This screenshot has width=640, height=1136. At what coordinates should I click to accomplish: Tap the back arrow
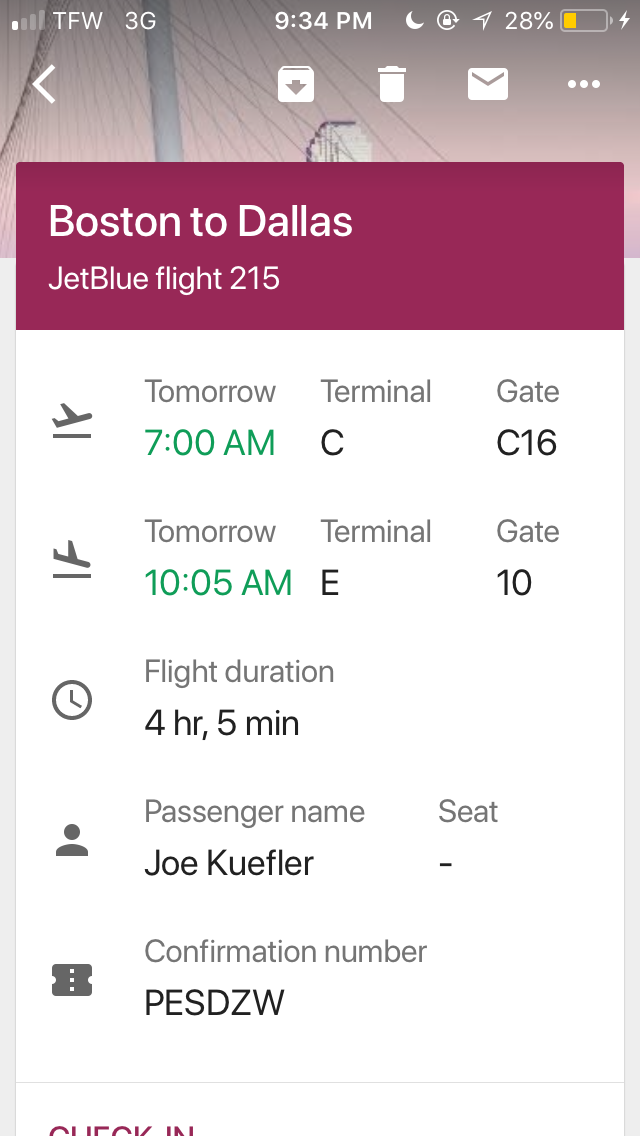click(x=44, y=84)
